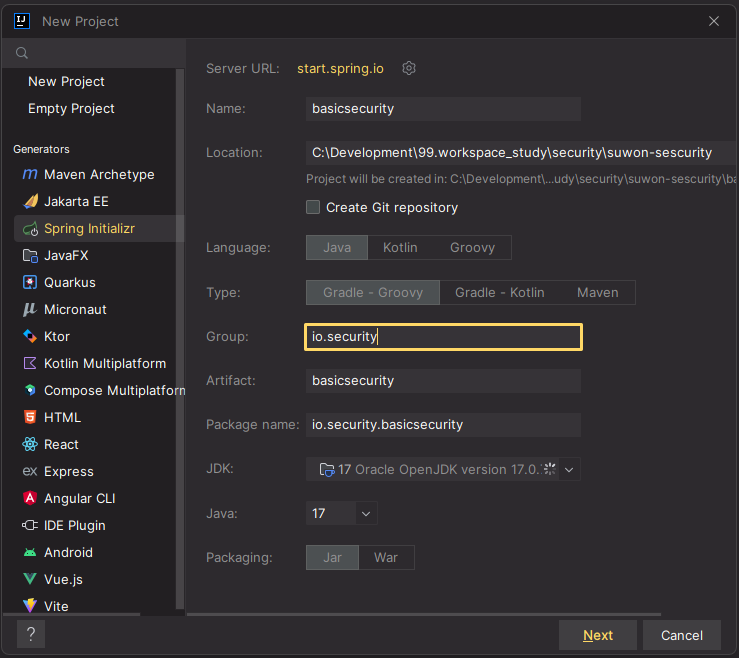Click the form's horizontal scrollbar
739x658 pixels.
[x=424, y=614]
